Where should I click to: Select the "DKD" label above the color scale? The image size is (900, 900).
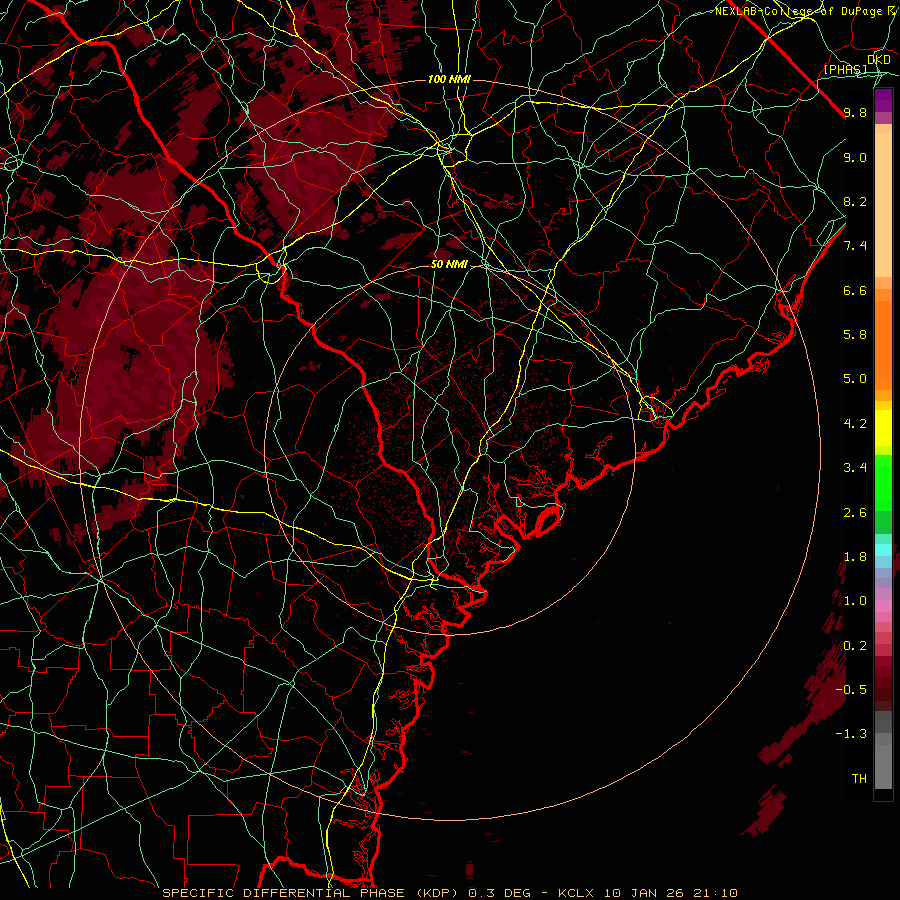coord(878,60)
